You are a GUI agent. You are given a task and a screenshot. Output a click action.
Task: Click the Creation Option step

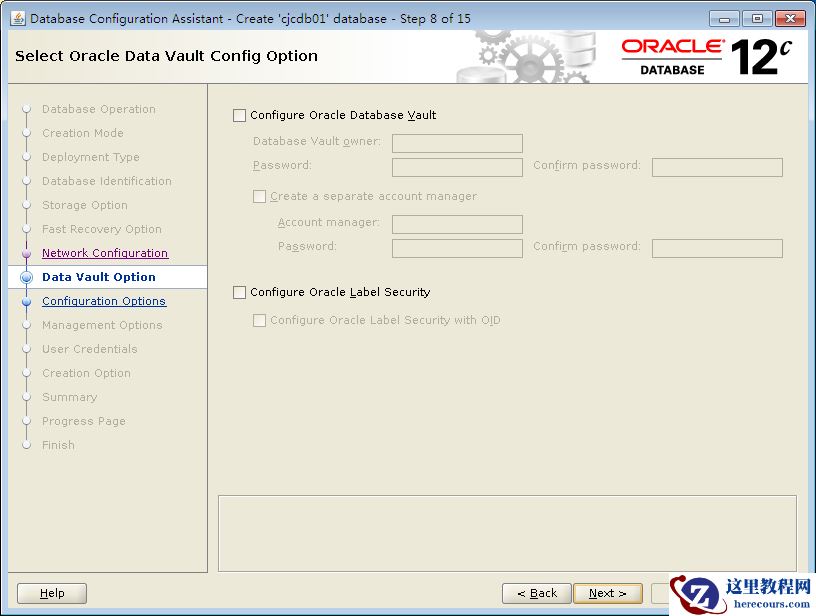point(86,373)
